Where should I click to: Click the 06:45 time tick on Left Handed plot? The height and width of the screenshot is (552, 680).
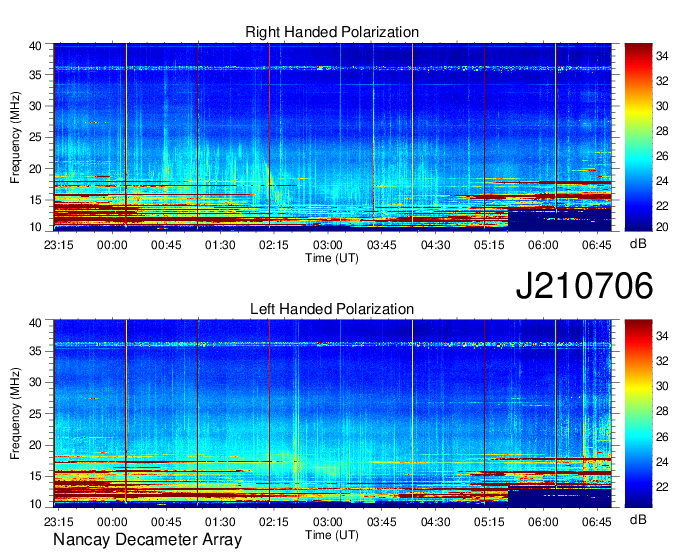tap(597, 522)
